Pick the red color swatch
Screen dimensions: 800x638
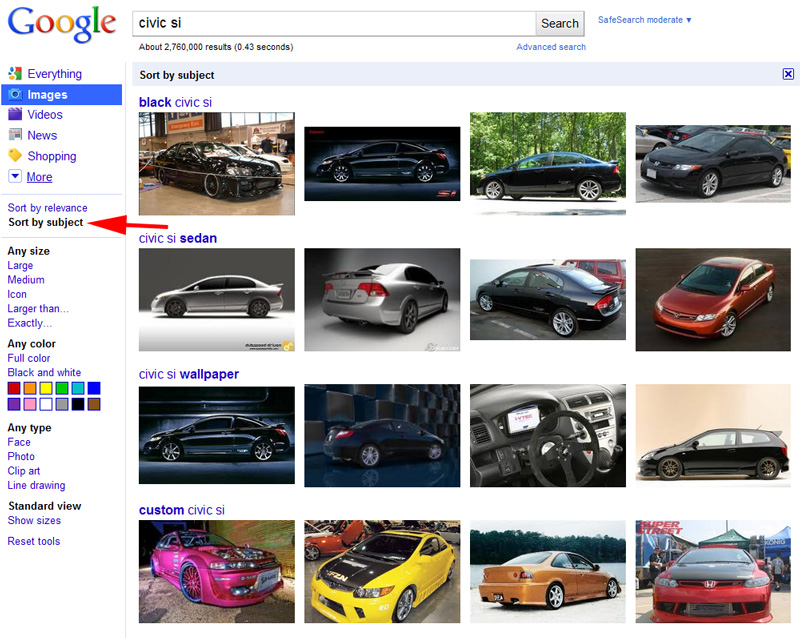tap(14, 388)
